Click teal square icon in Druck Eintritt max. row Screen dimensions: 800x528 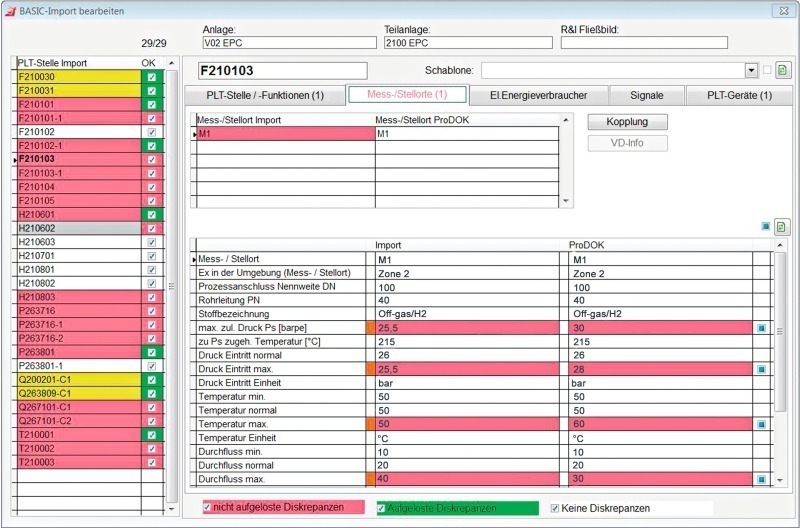pos(761,369)
